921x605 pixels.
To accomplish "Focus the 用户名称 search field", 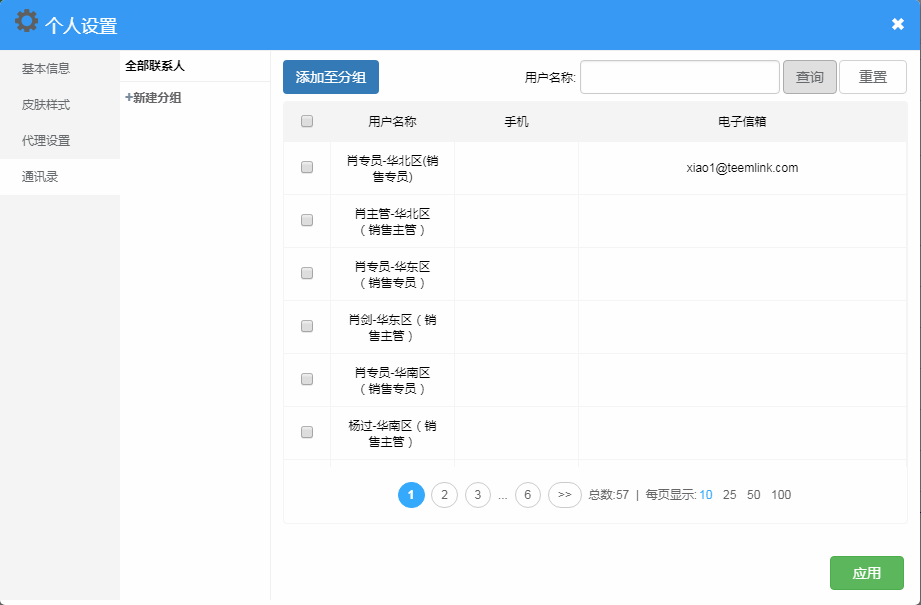I will click(x=679, y=77).
